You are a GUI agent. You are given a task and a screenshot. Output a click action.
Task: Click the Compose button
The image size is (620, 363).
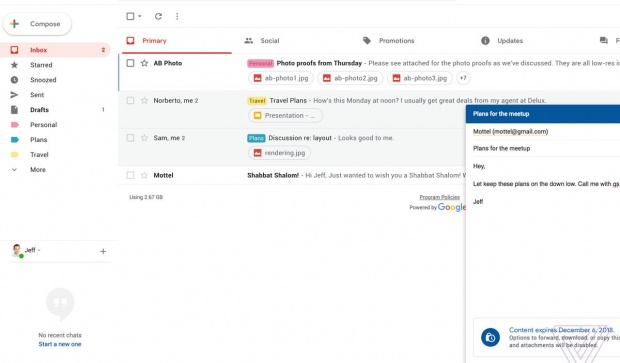point(37,24)
